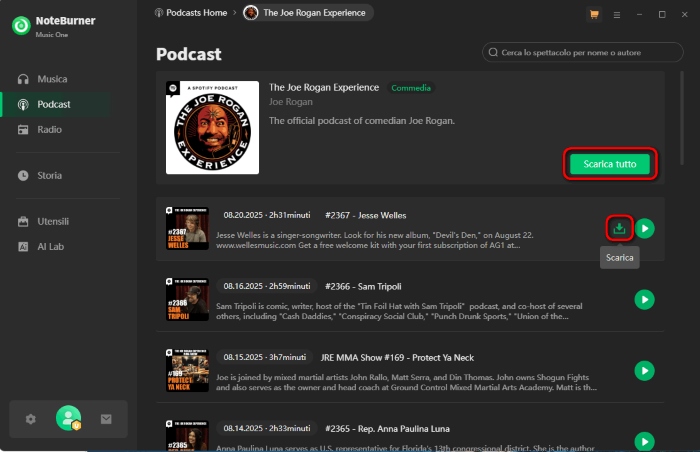700x452 pixels.
Task: Play episode #2365 Rep. Anna Paulina Luna
Action: 645,441
